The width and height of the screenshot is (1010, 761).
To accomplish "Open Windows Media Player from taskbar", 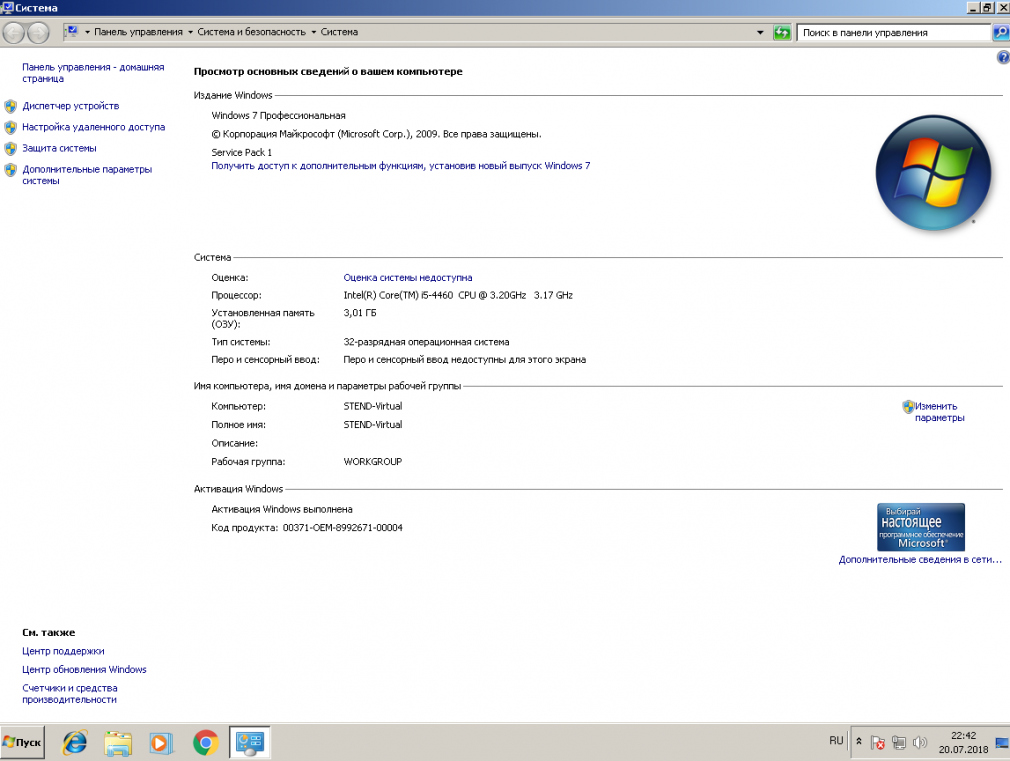I will point(160,743).
